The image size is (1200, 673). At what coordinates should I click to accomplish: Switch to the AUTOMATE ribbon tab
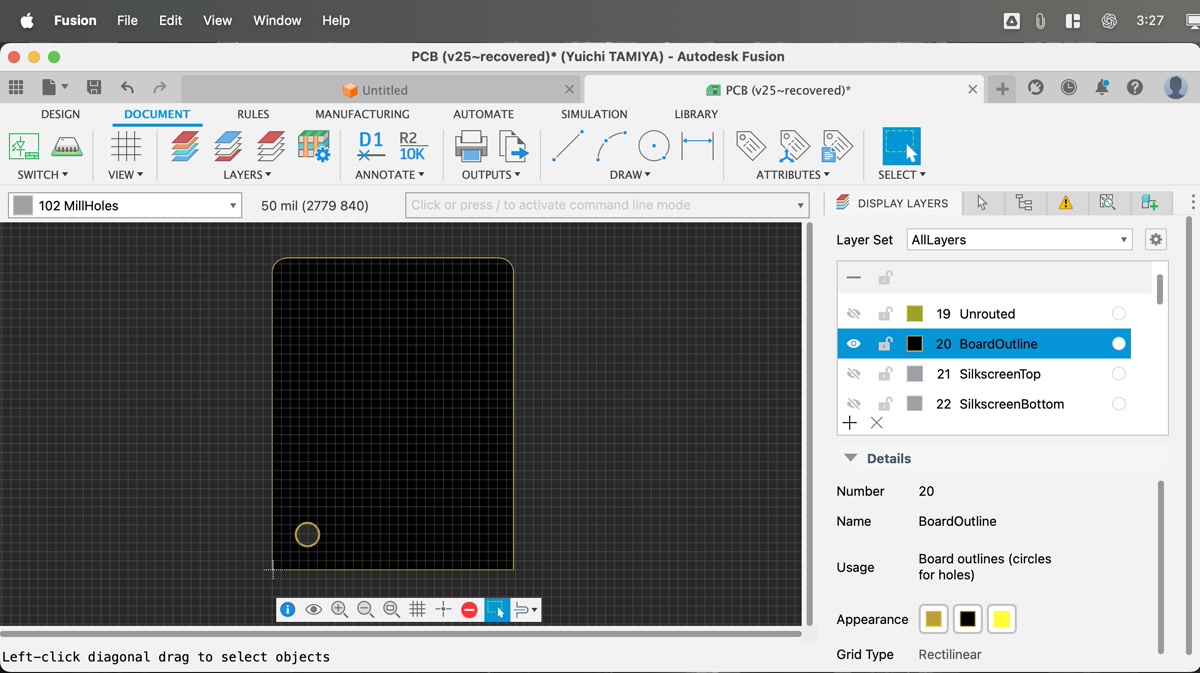[483, 114]
